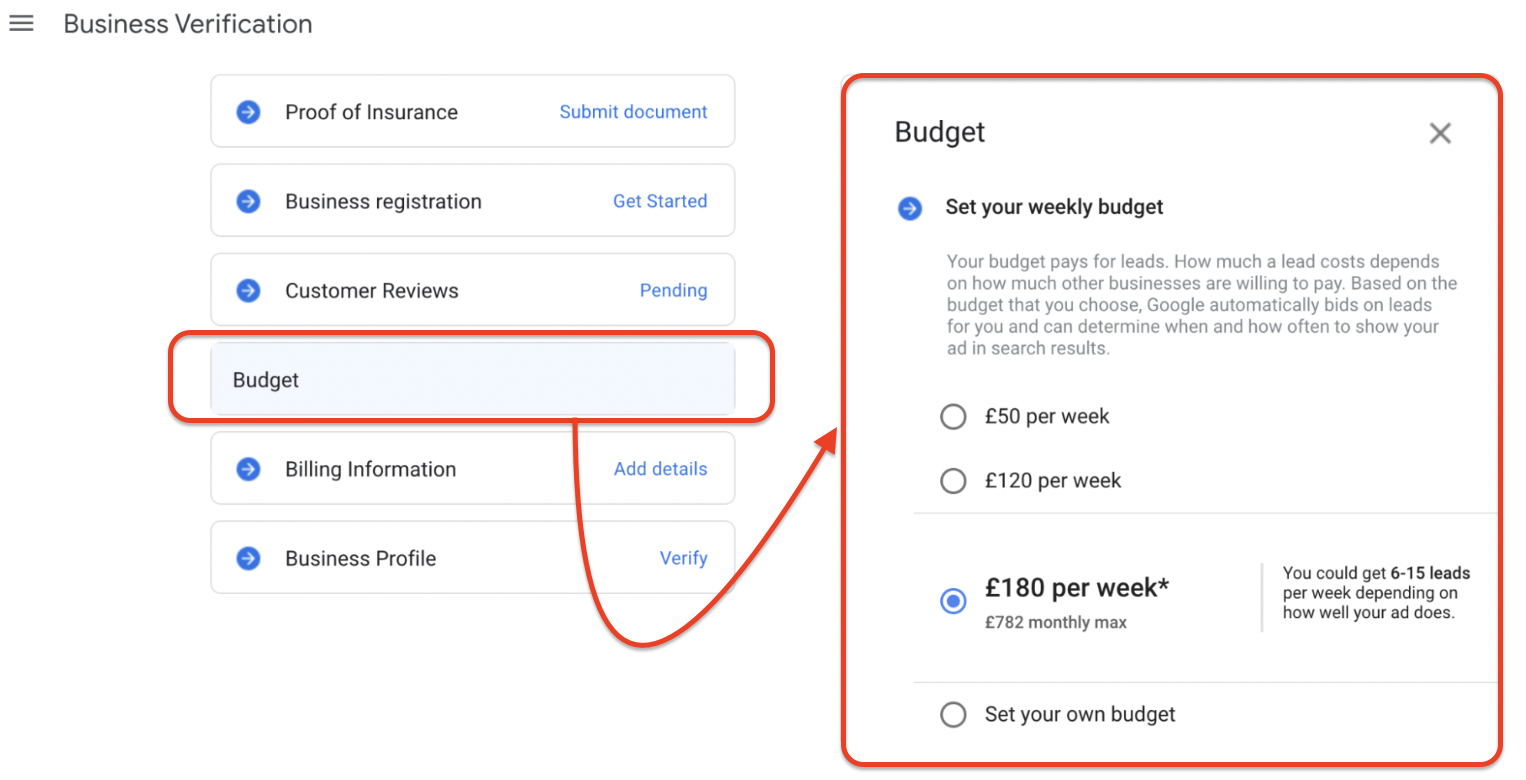
Task: Open the Customer Reviews verification row
Action: pos(371,290)
